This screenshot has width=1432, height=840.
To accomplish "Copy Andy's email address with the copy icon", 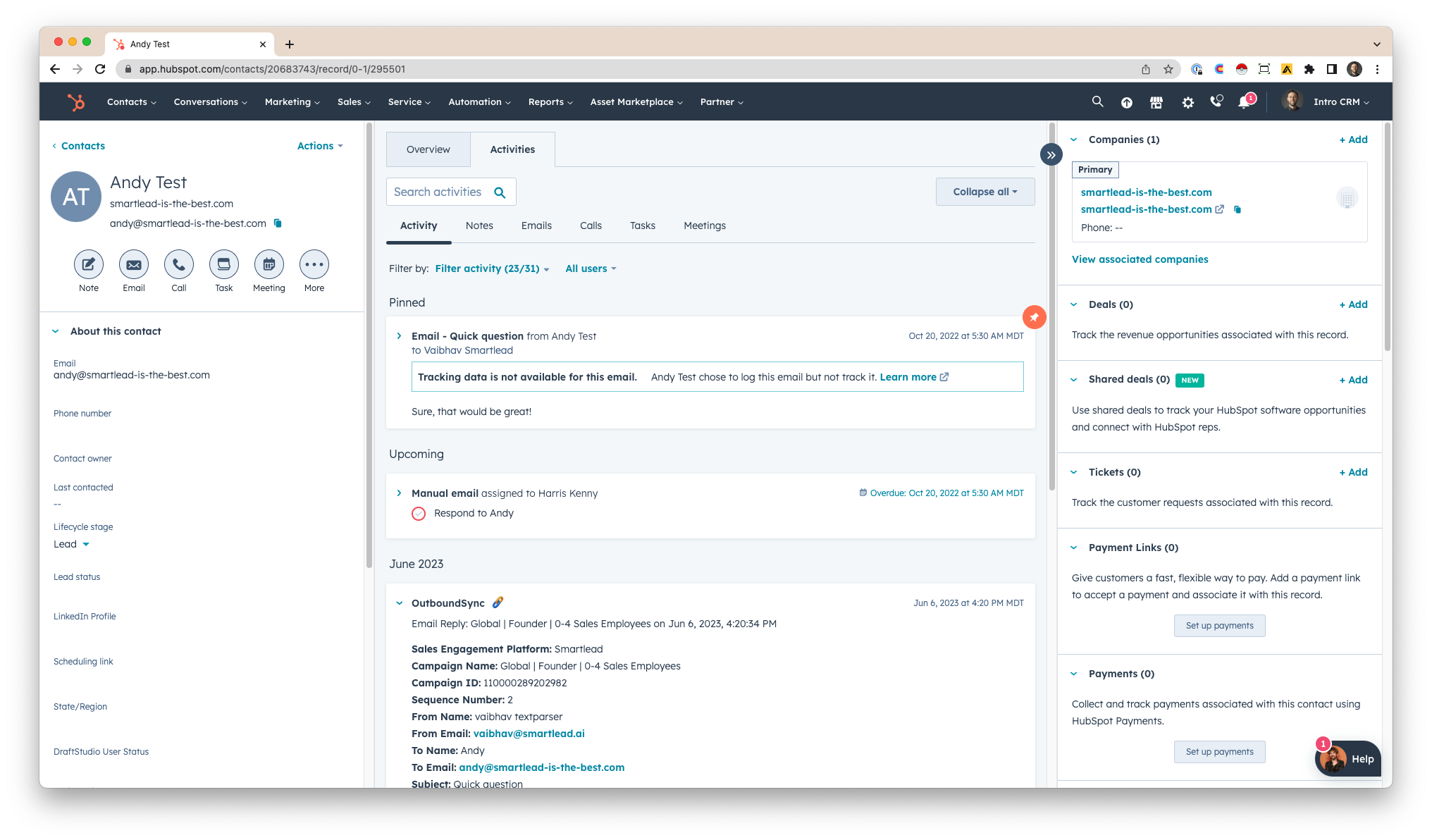I will pos(276,223).
